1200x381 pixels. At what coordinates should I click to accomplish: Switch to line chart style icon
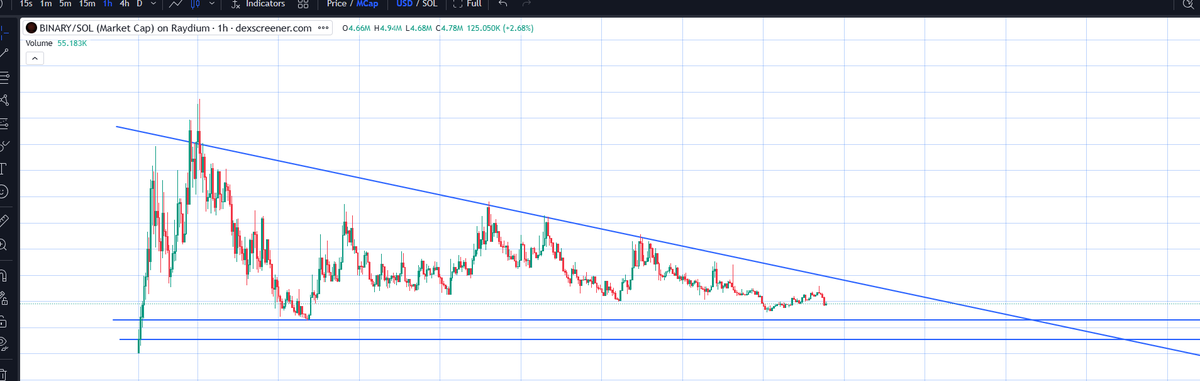point(175,4)
